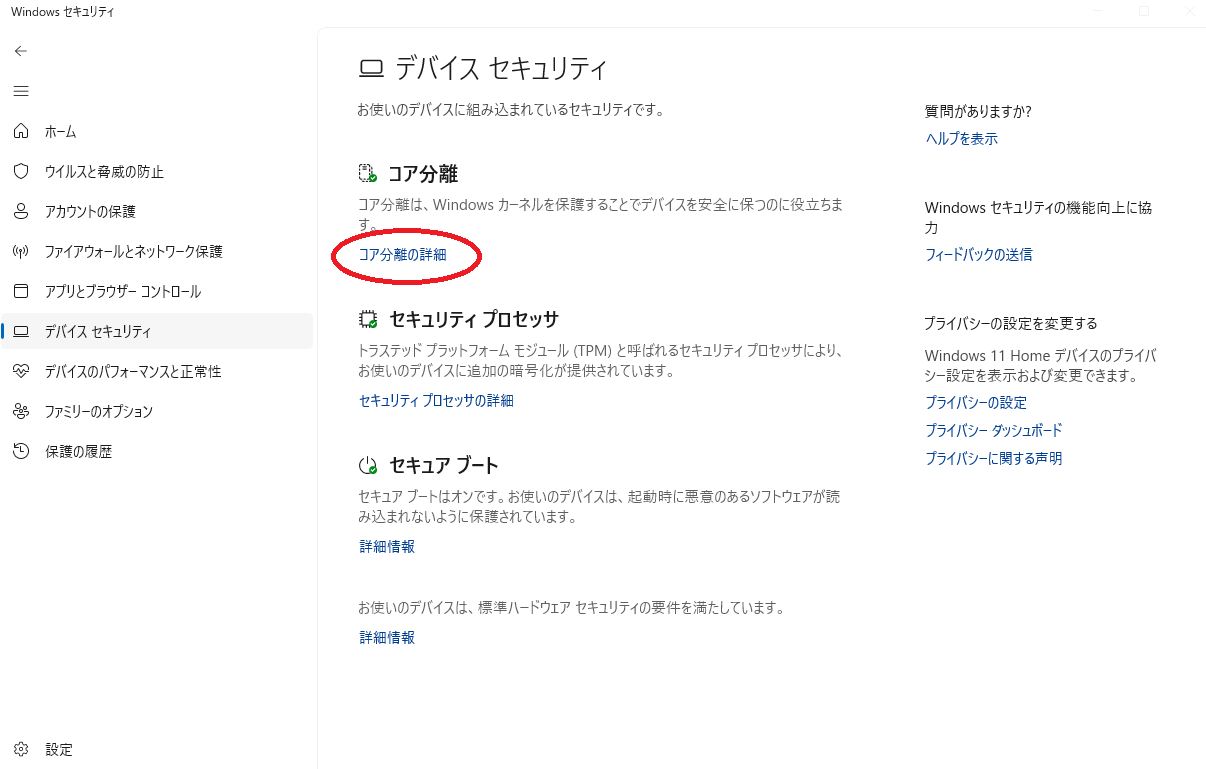This screenshot has height=769, width=1206.
Task: Click the back arrow at top left
Action: point(20,50)
